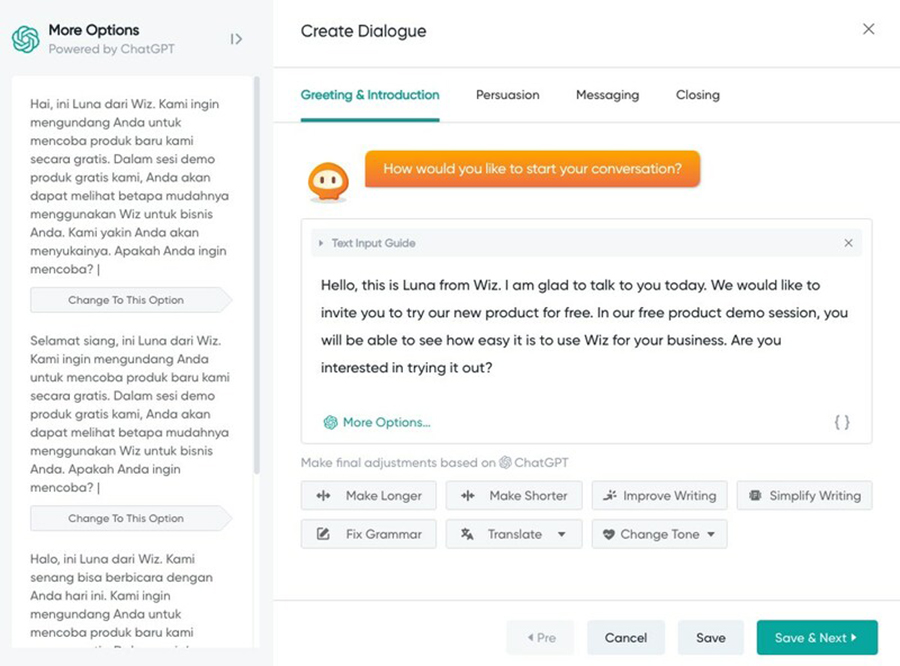The image size is (900, 666).
Task: Click inside the greeting text input area
Action: (x=585, y=327)
